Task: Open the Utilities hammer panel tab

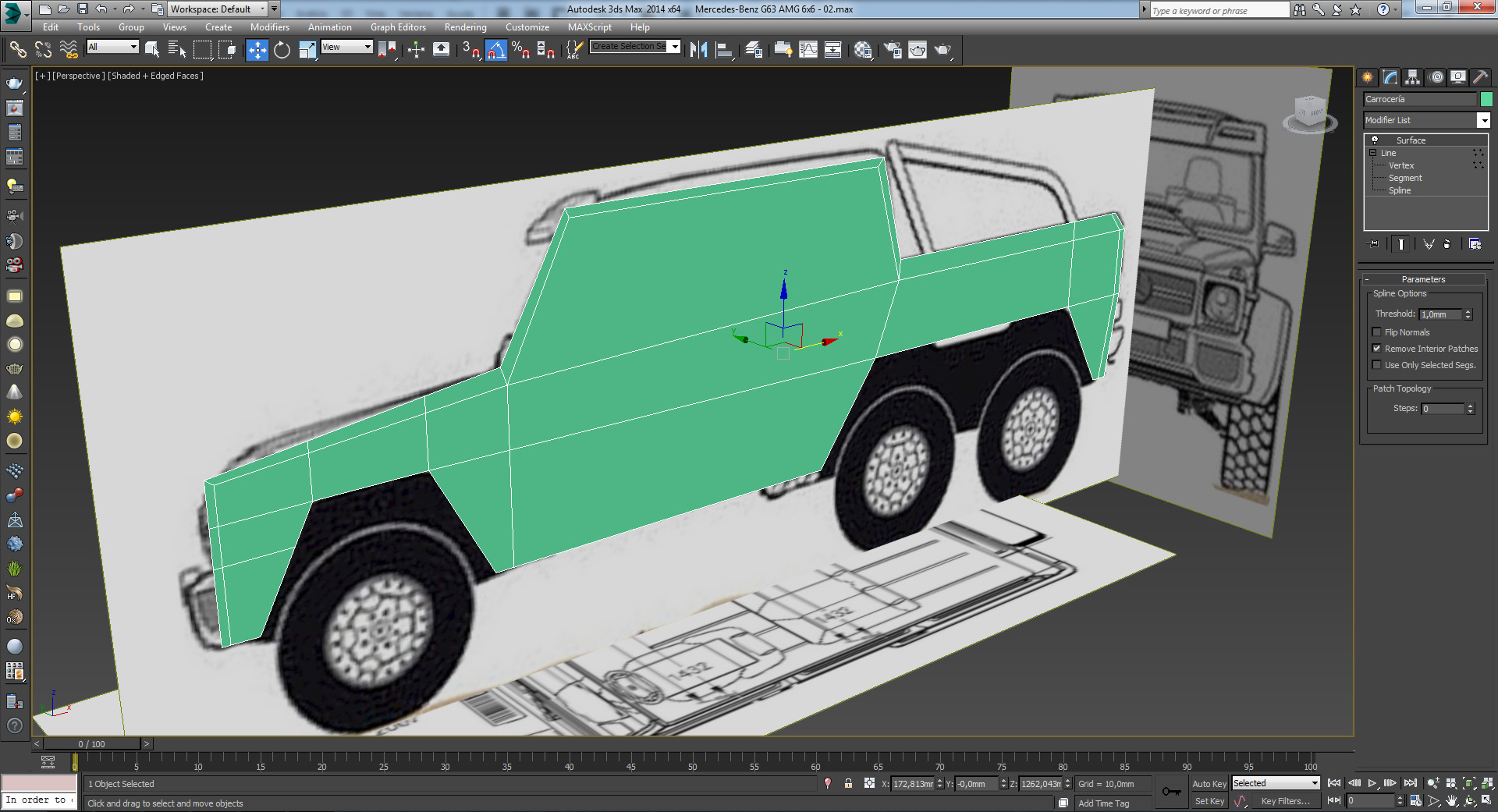Action: 1480,77
